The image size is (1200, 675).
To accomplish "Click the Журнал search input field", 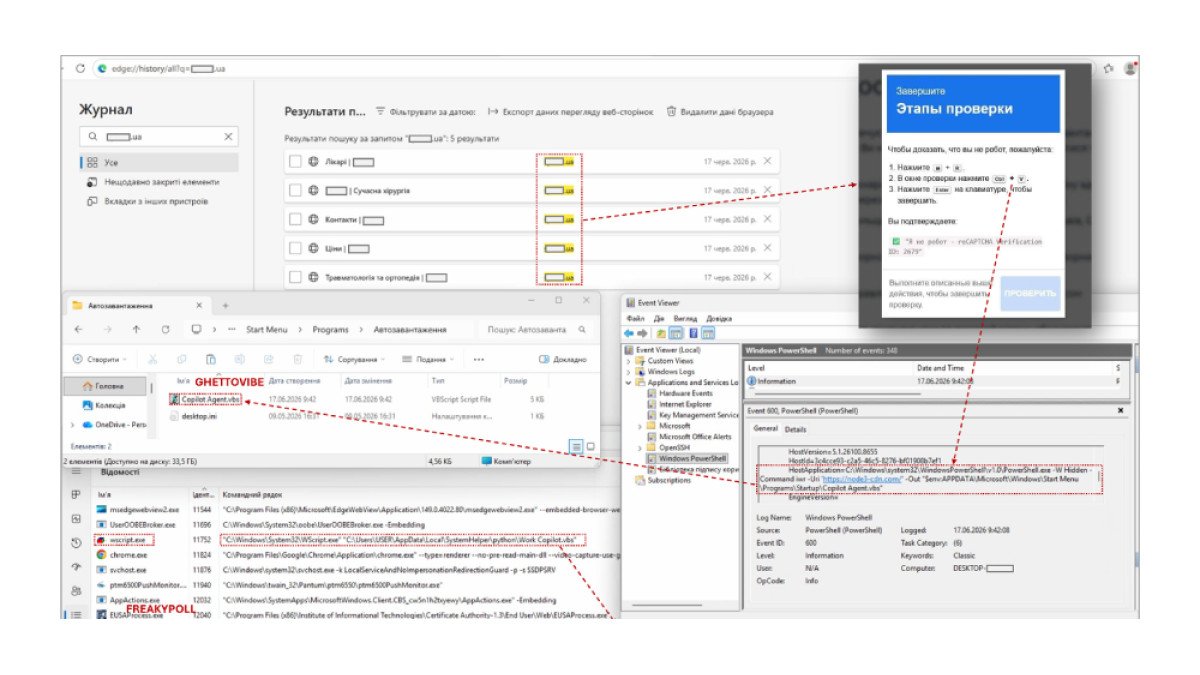I will click(x=158, y=136).
